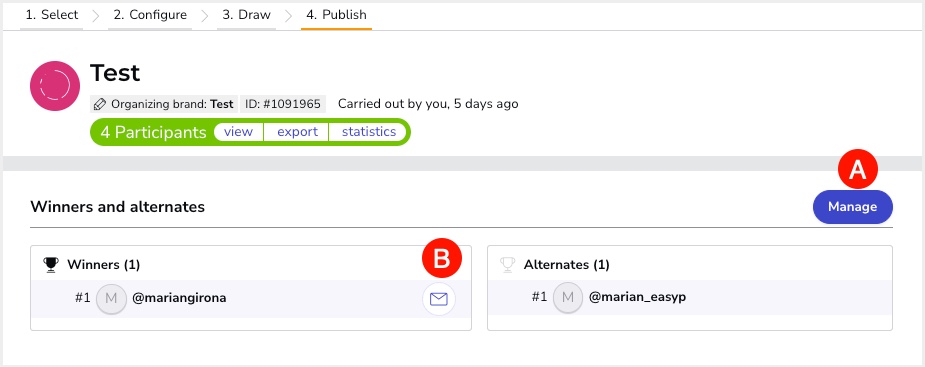Click the Test giveaway title

point(115,73)
